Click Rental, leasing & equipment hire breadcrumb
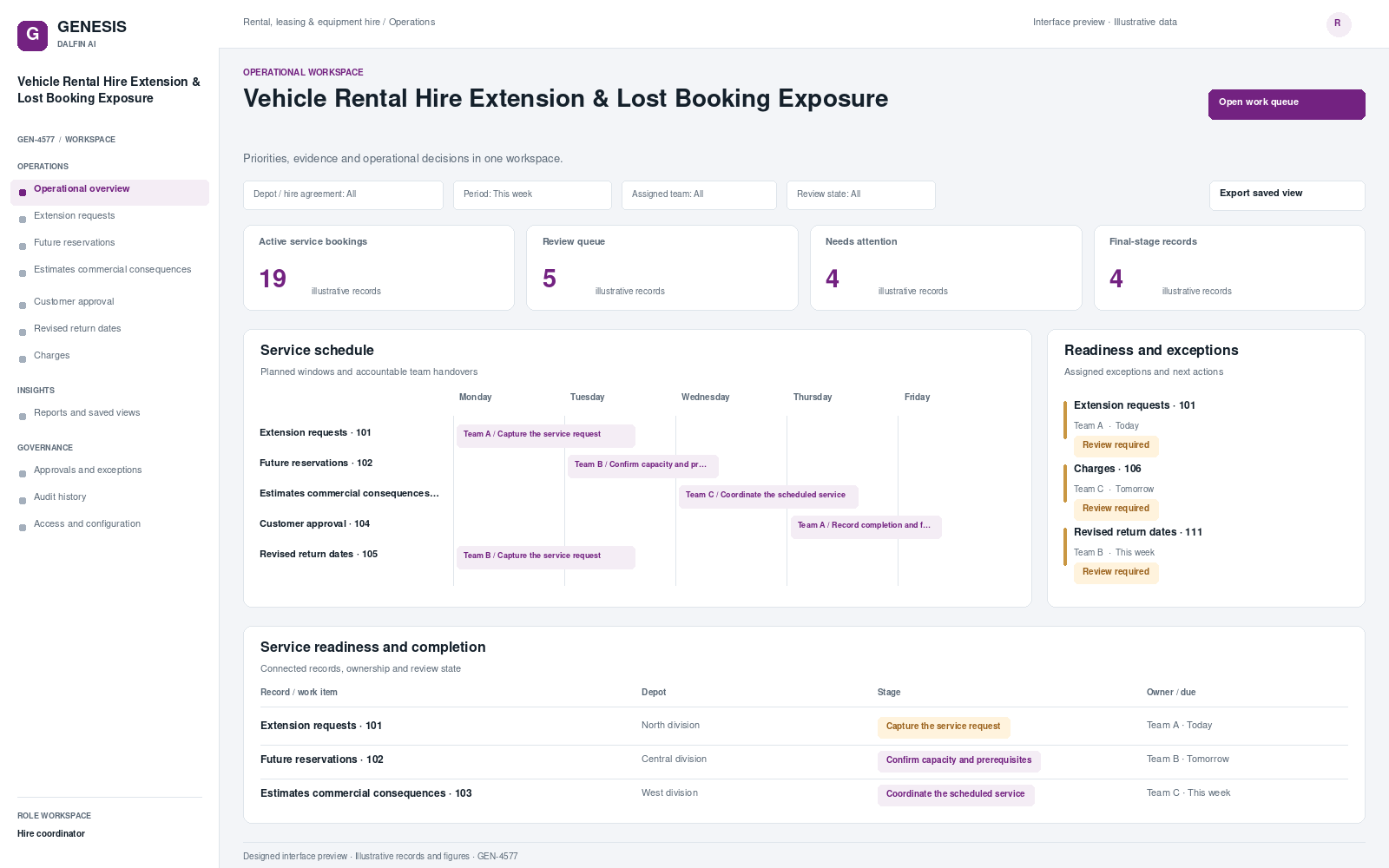The height and width of the screenshot is (868, 1389). click(312, 23)
